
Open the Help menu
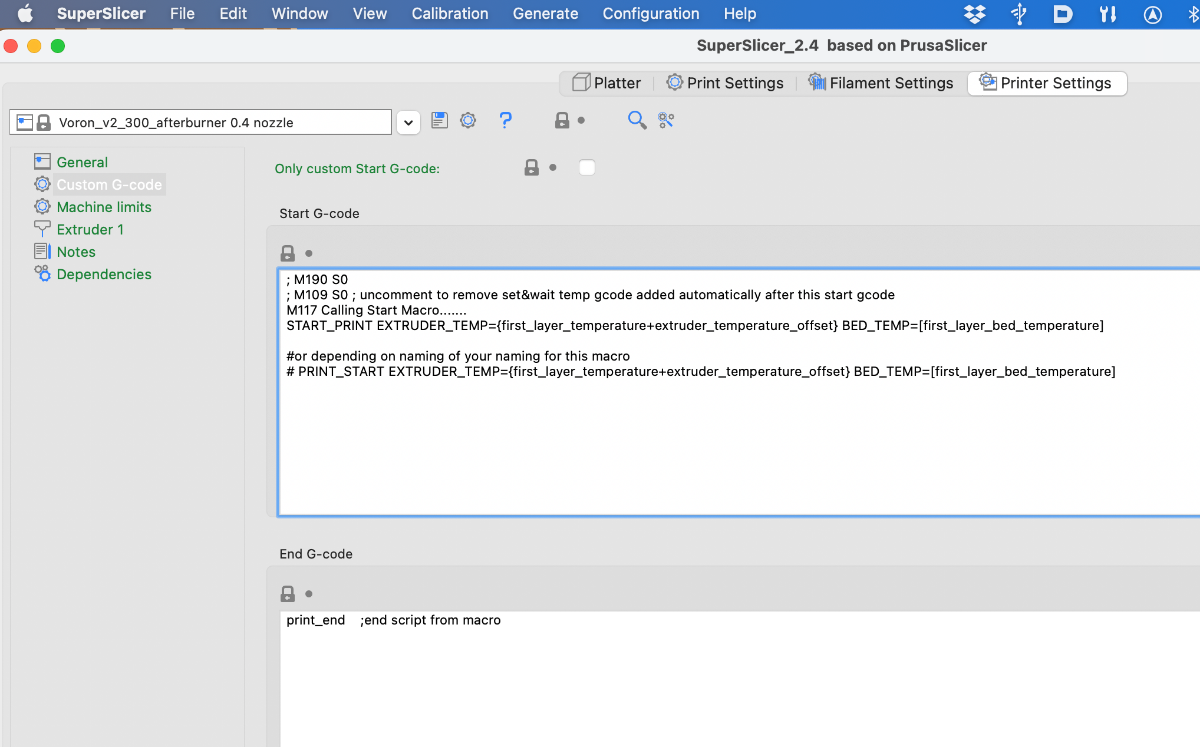coord(740,14)
